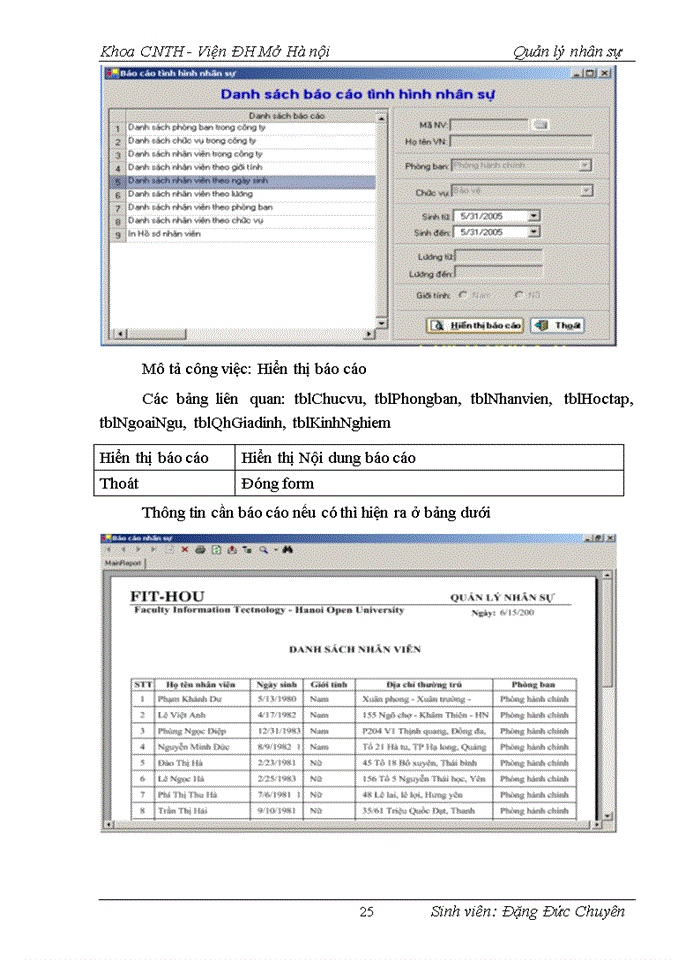Select 'In Hồ sơ nhân viên' row

(243, 234)
